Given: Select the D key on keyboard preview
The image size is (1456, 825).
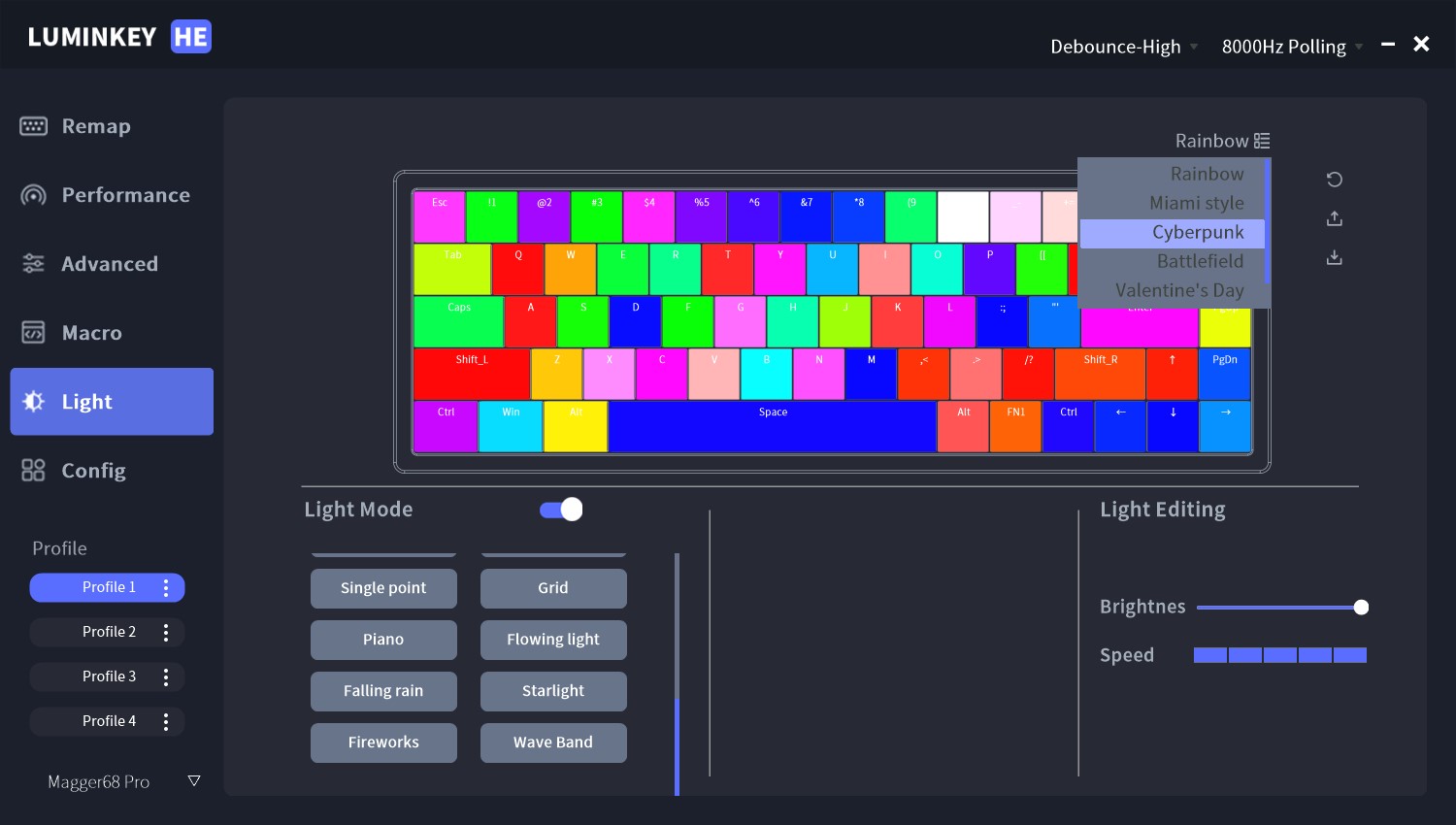Looking at the screenshot, I should (636, 321).
